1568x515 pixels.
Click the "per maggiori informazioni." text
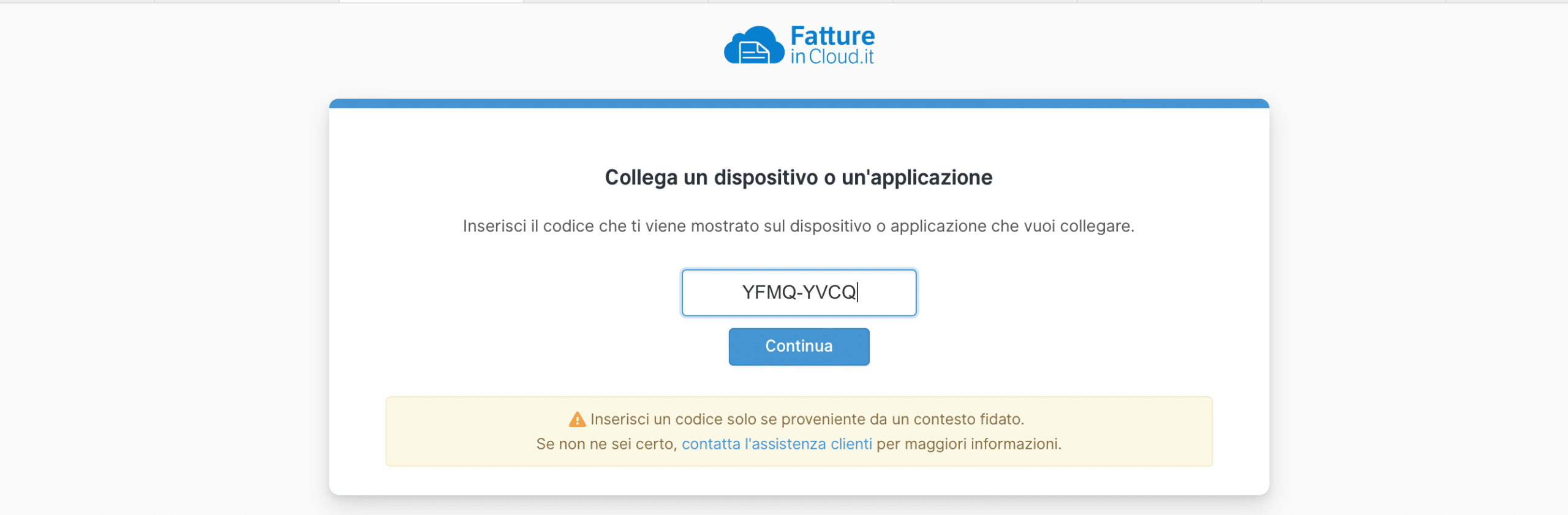(969, 444)
